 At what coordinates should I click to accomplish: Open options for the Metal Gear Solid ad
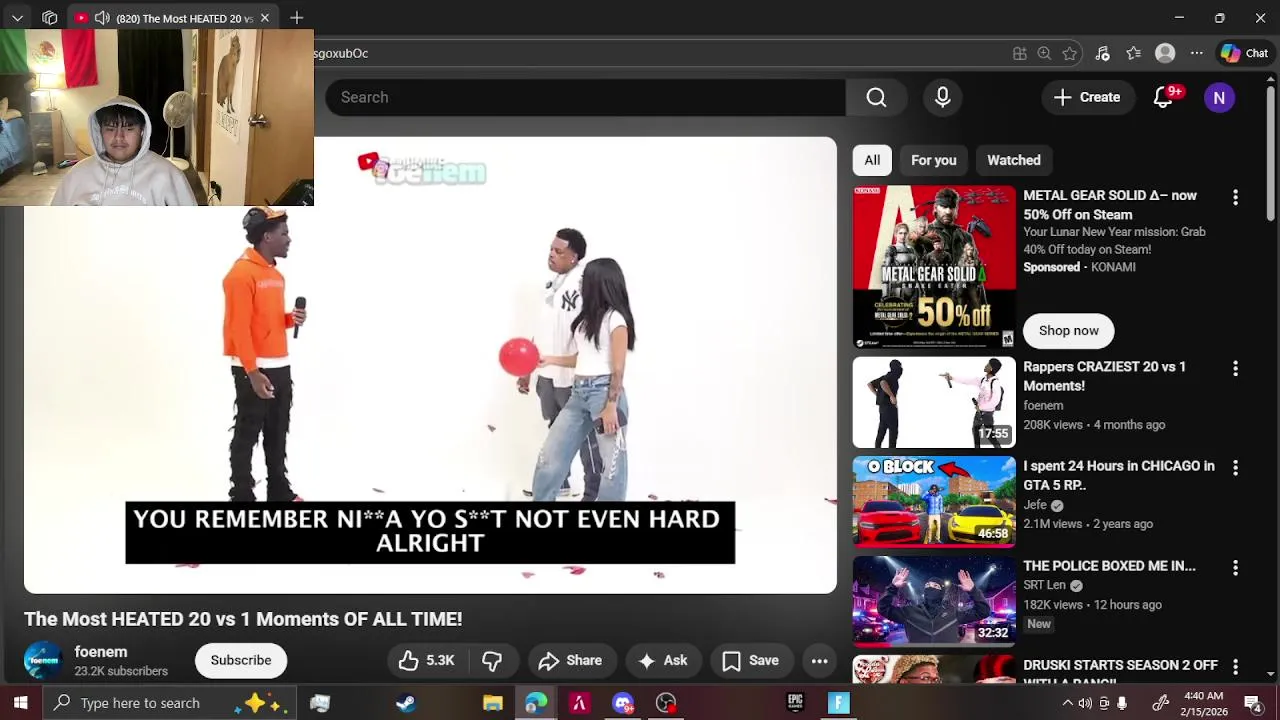1235,198
